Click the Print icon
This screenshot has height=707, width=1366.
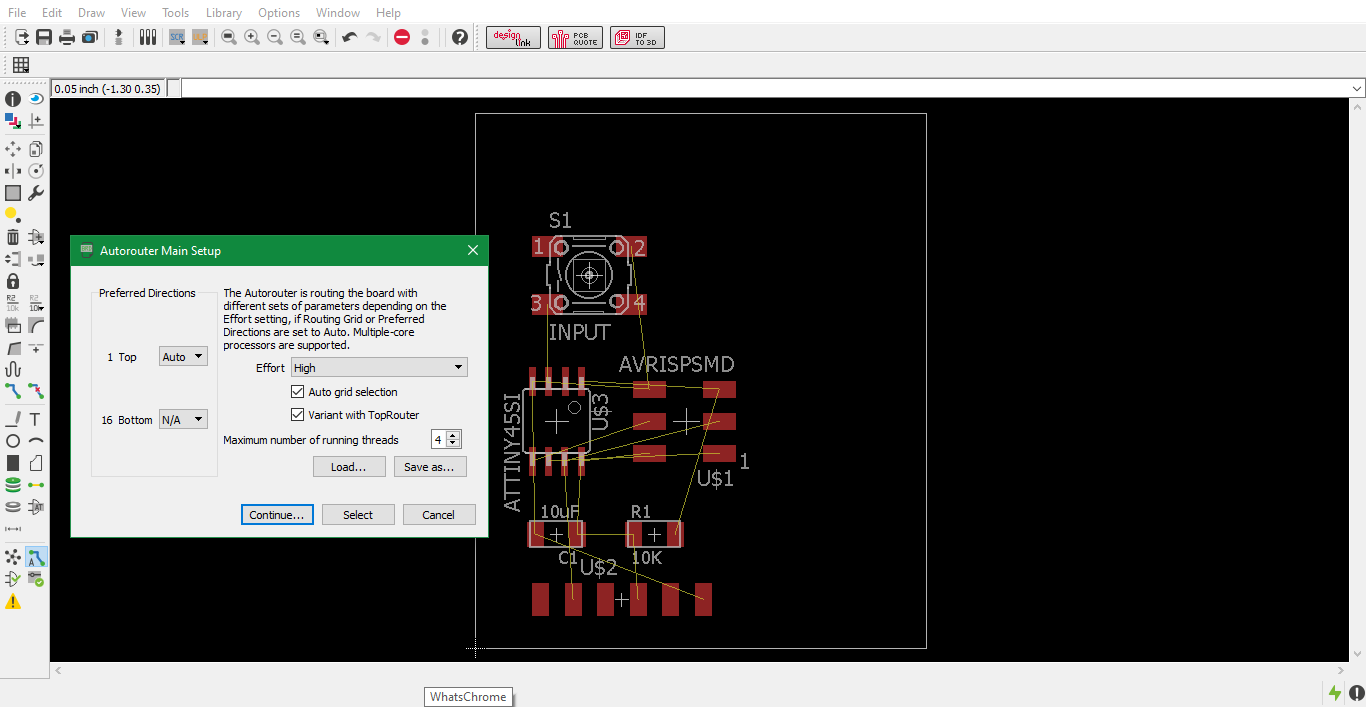point(67,37)
